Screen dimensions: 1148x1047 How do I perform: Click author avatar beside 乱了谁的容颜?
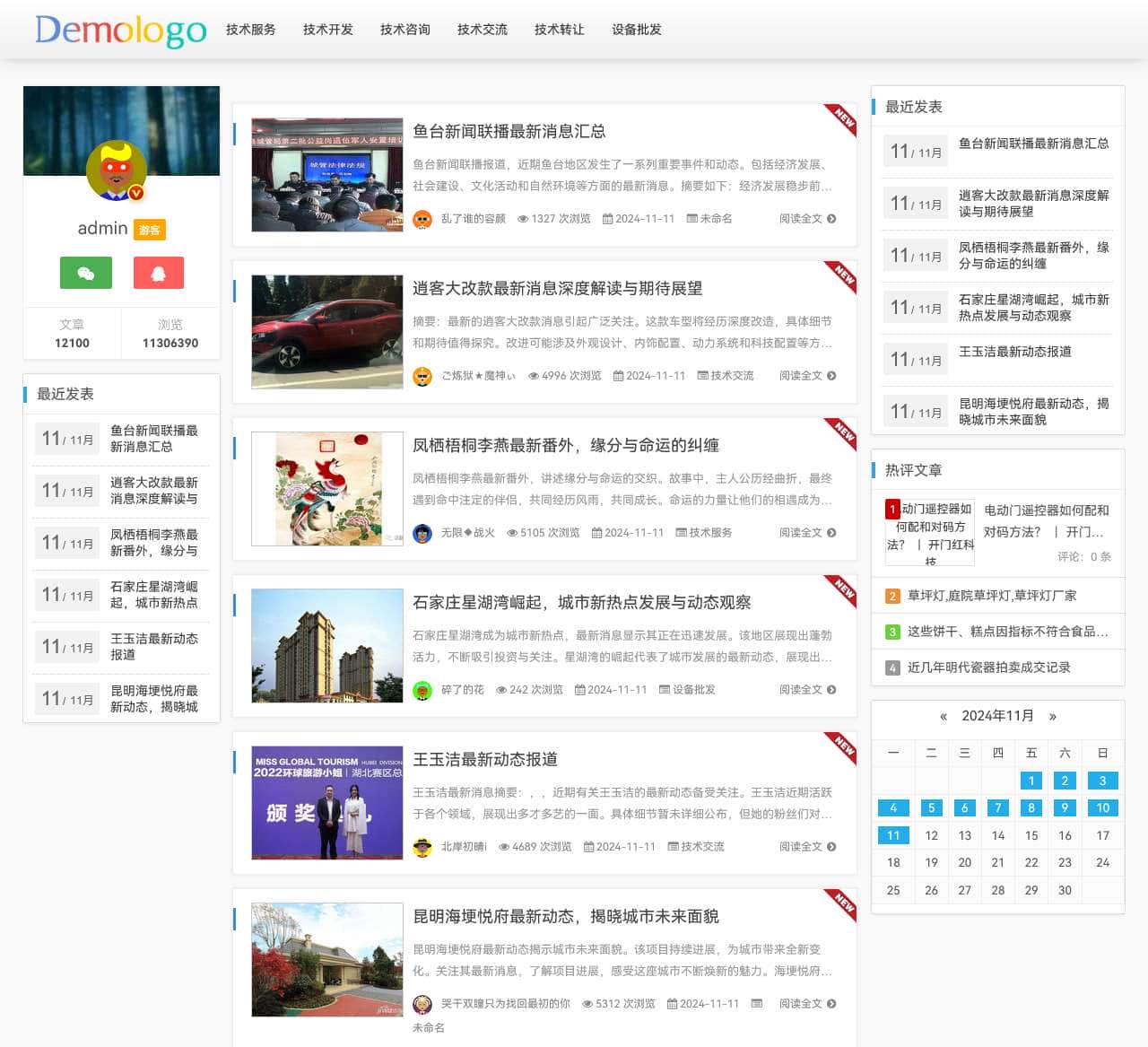(x=422, y=219)
